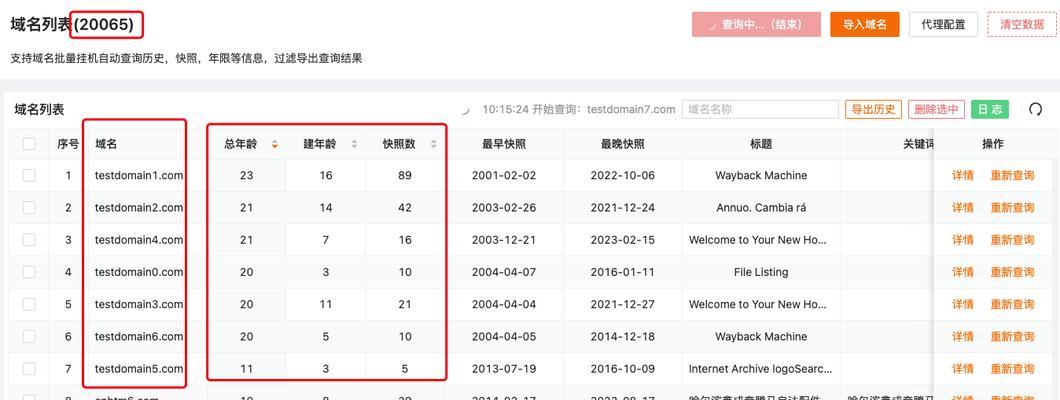Check the box for testdomain6.com row

pos(29,336)
